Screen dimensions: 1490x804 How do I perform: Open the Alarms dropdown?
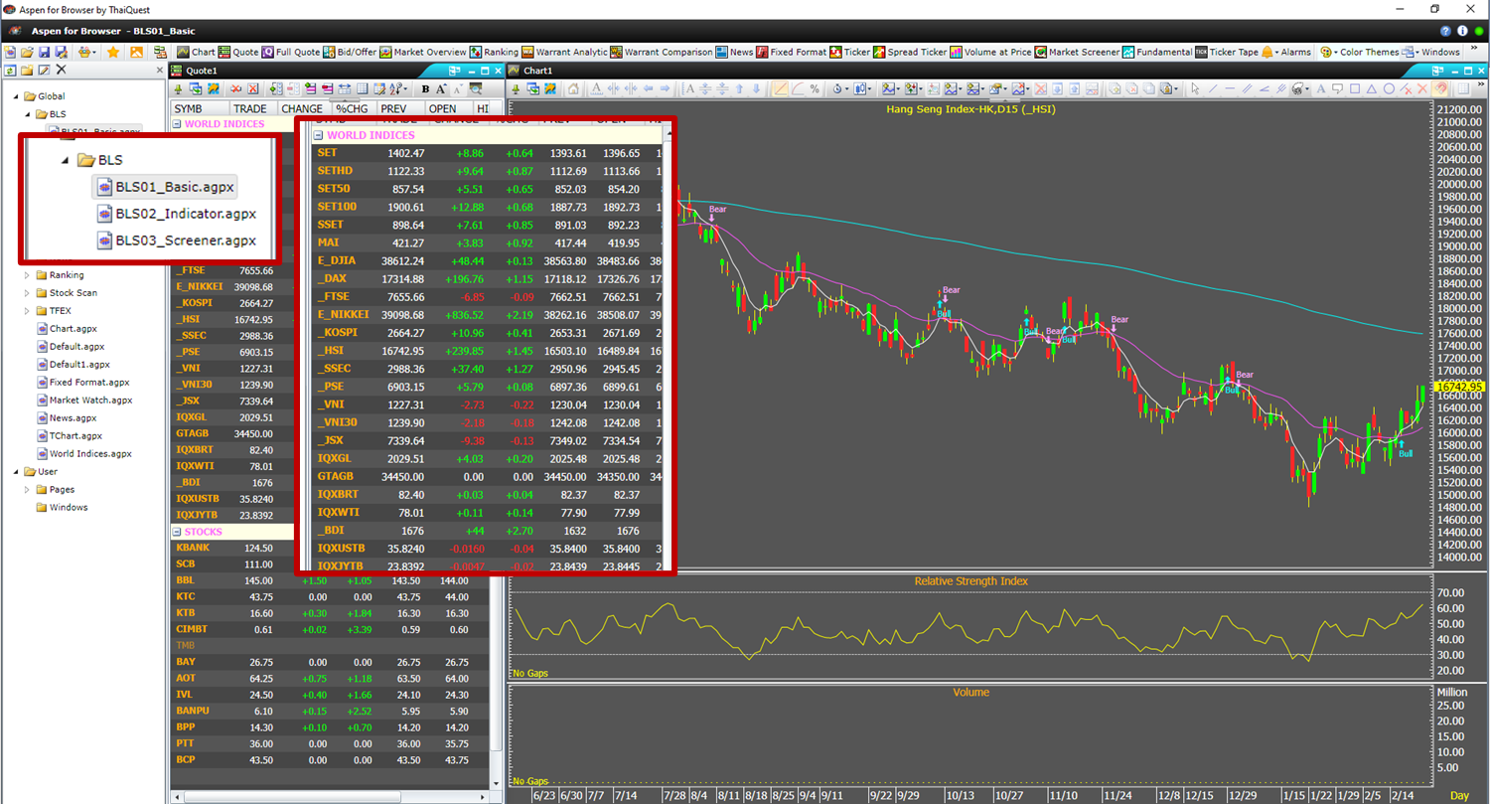pyautogui.click(x=1287, y=52)
